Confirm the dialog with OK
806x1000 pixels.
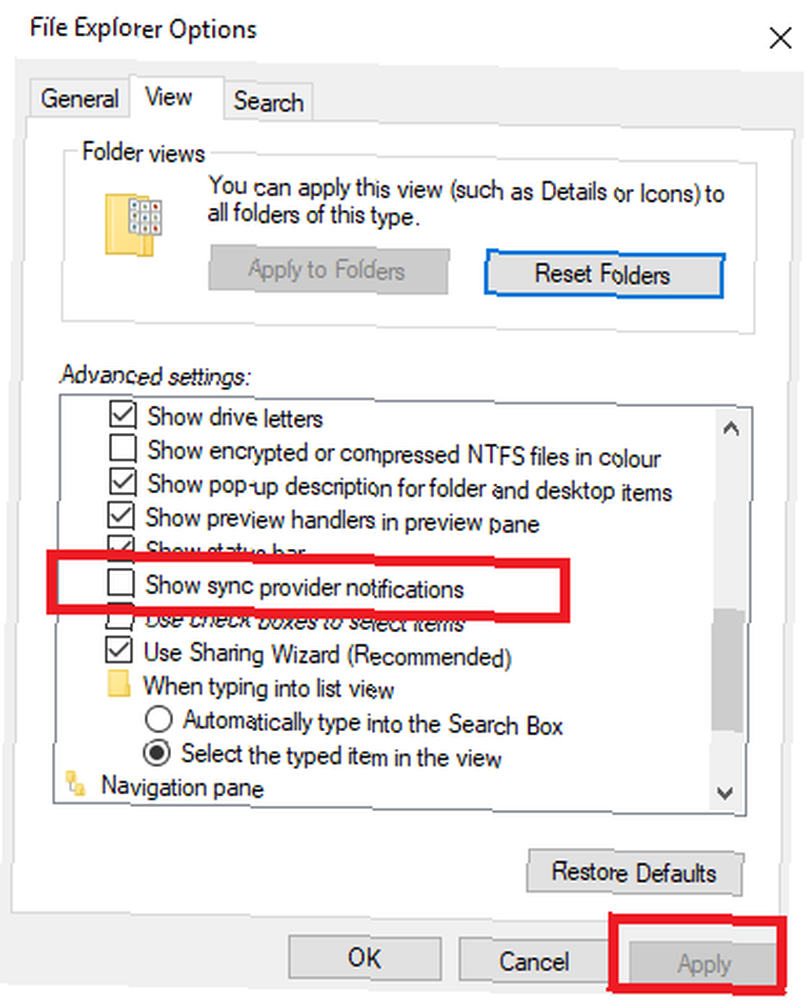(x=365, y=957)
